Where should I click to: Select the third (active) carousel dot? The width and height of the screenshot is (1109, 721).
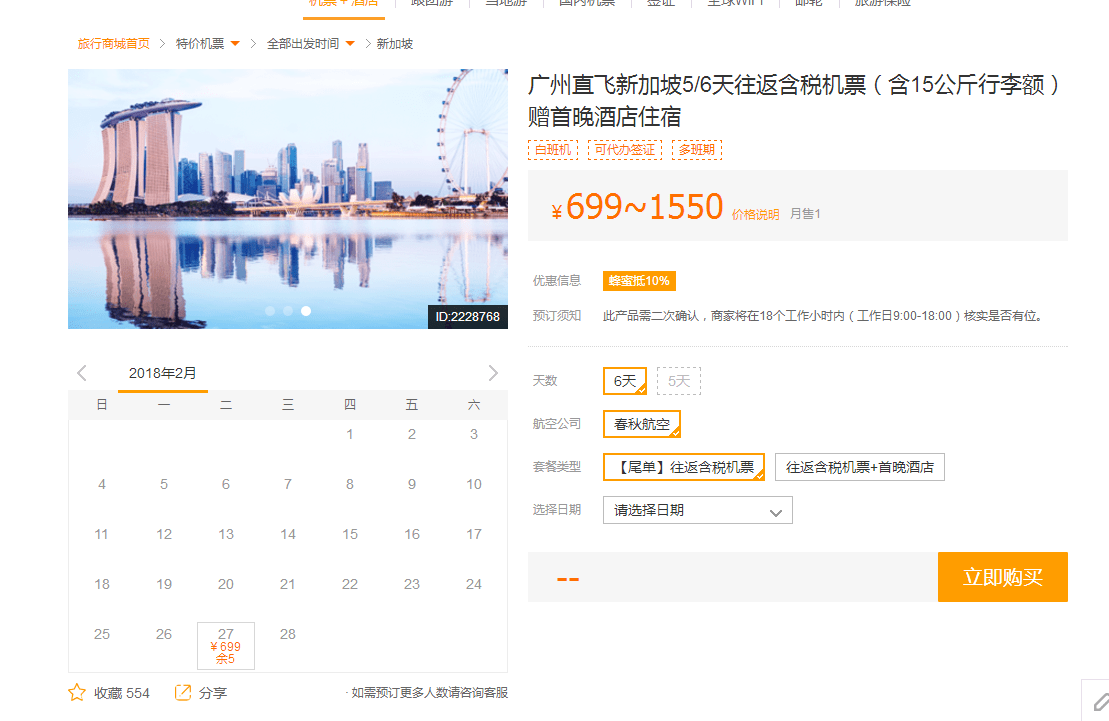tap(306, 311)
